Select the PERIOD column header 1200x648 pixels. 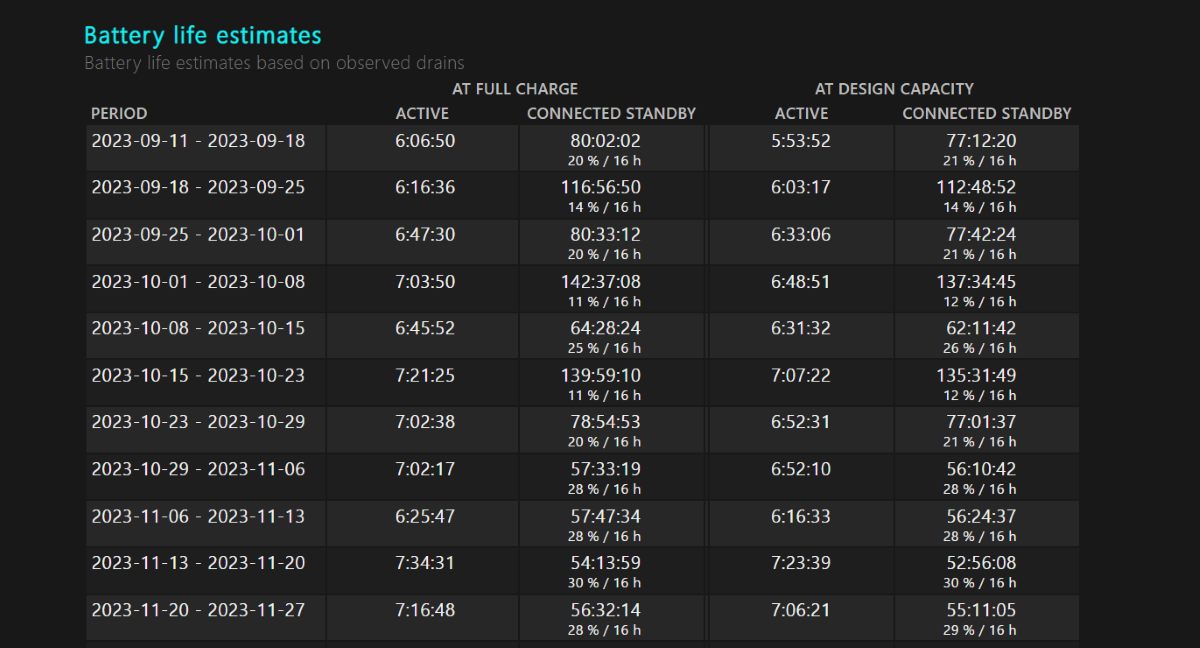(119, 113)
